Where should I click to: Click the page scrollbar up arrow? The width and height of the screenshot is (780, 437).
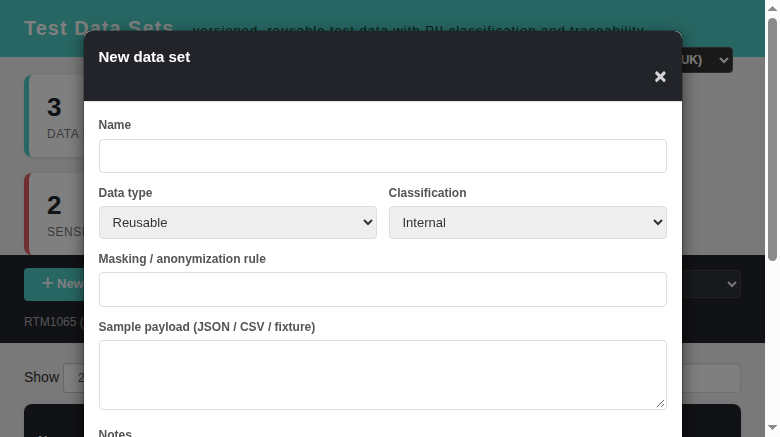pyautogui.click(x=772, y=8)
